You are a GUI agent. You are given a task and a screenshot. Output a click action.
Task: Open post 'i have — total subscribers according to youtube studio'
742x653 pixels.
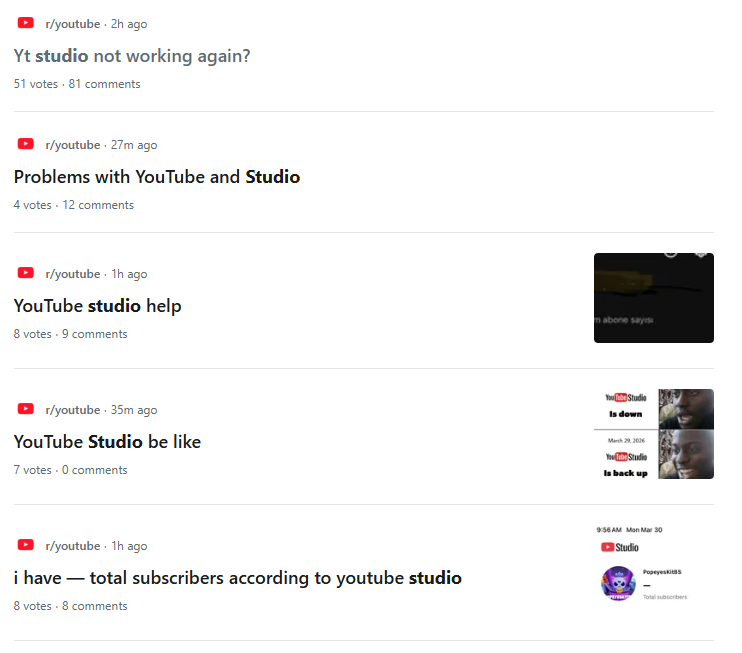coord(238,578)
